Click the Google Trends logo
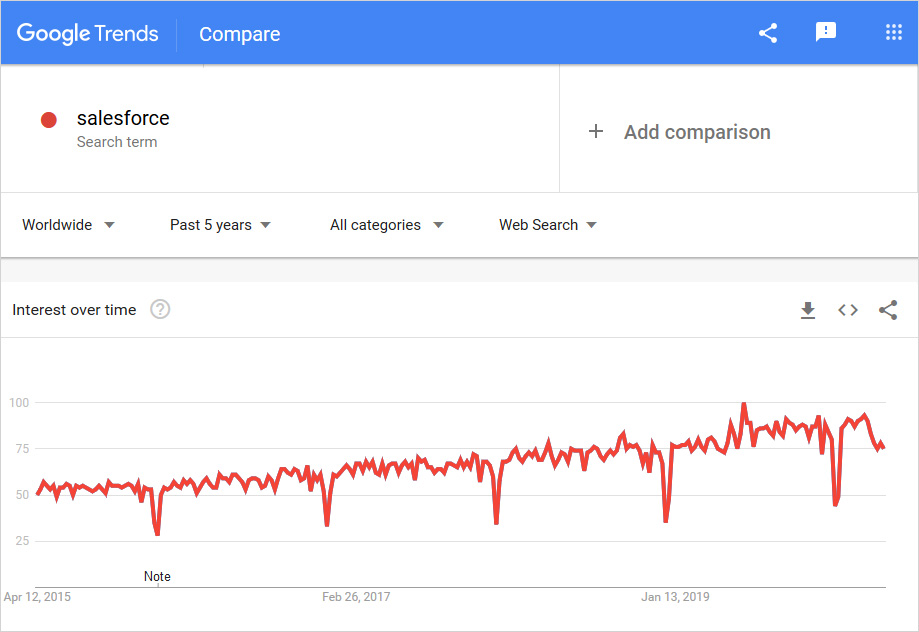The width and height of the screenshot is (919, 632). (x=88, y=33)
